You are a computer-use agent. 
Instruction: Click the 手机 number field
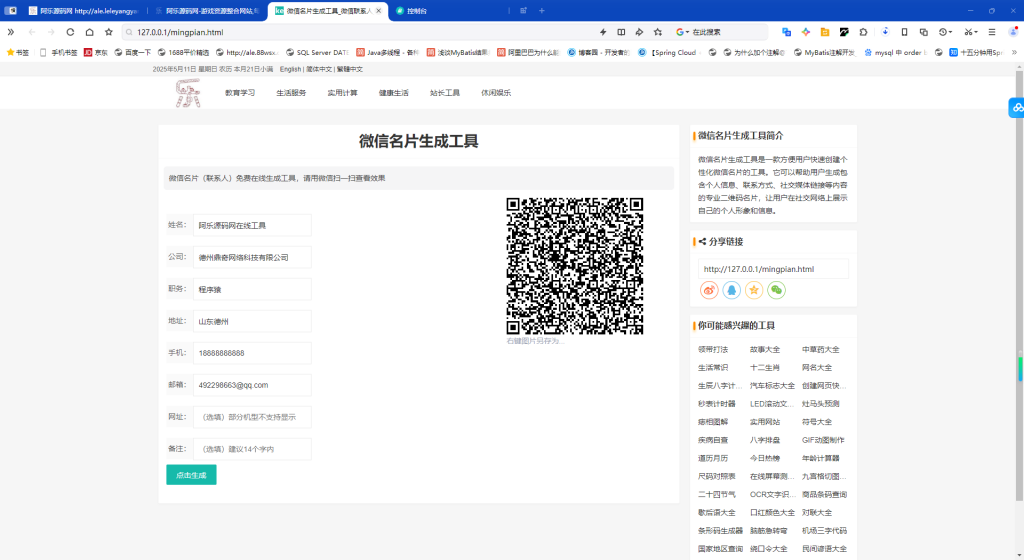[x=252, y=353]
